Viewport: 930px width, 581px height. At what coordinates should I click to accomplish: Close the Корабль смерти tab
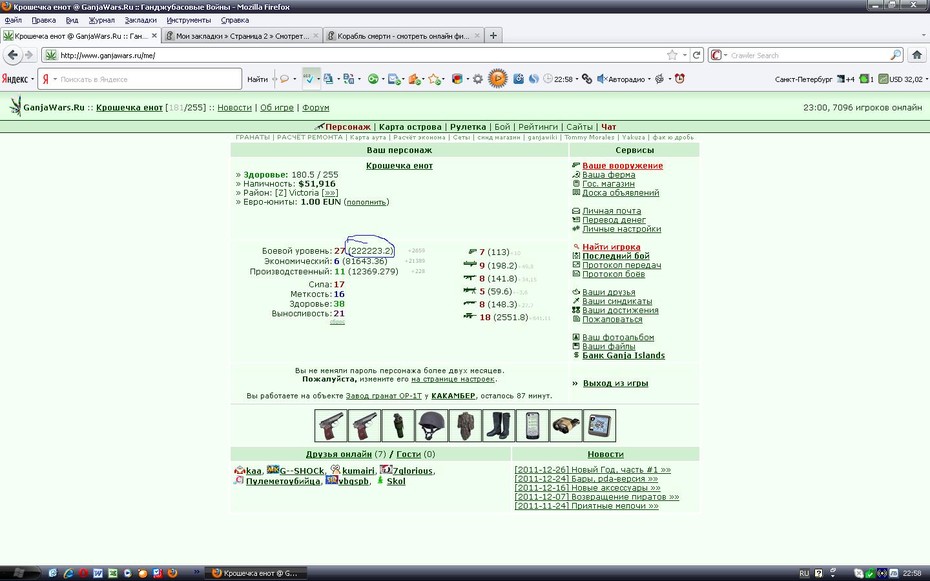tap(477, 36)
